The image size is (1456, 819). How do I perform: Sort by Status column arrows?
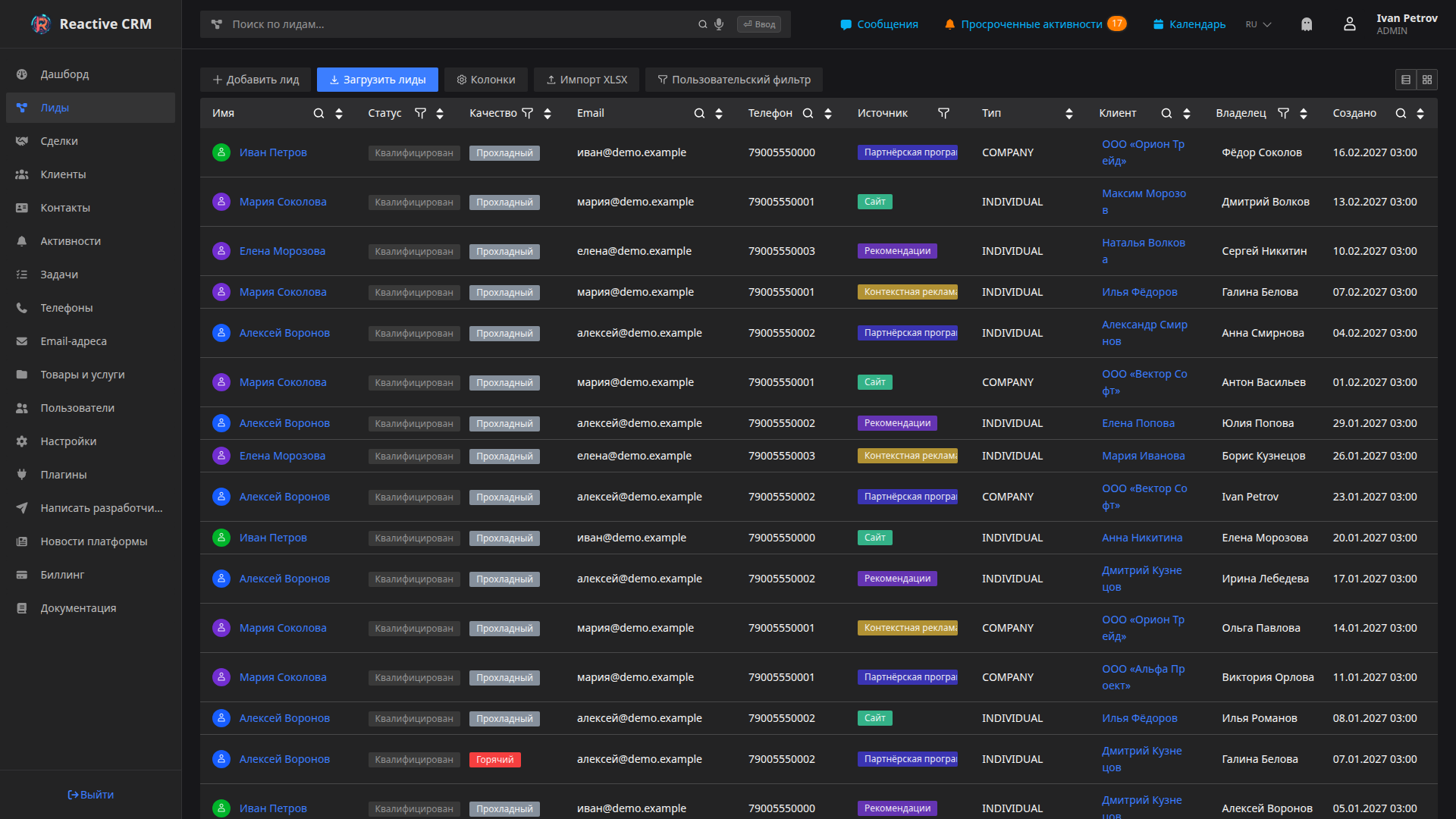[440, 113]
